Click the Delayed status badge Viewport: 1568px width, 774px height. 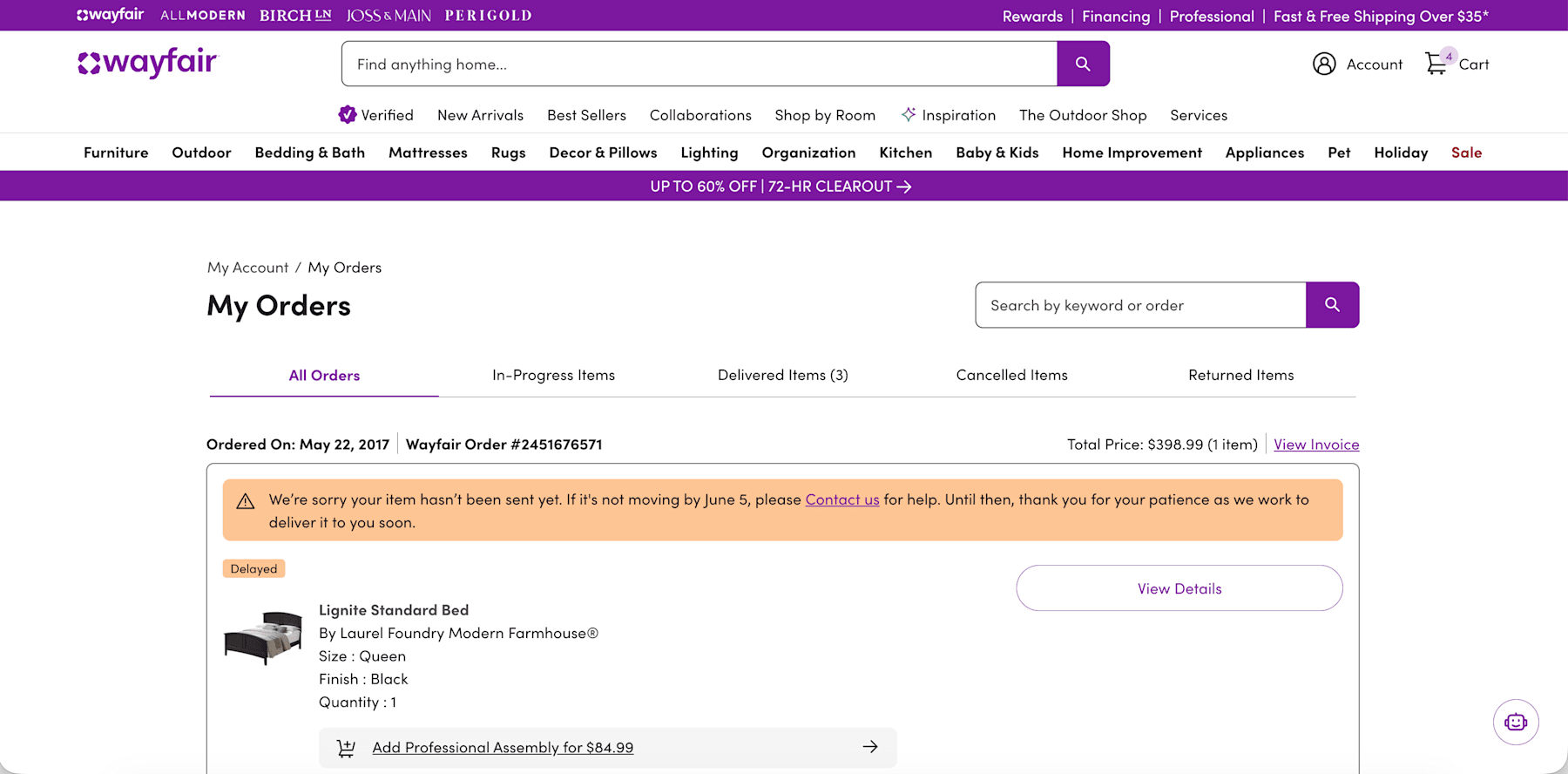(x=253, y=568)
